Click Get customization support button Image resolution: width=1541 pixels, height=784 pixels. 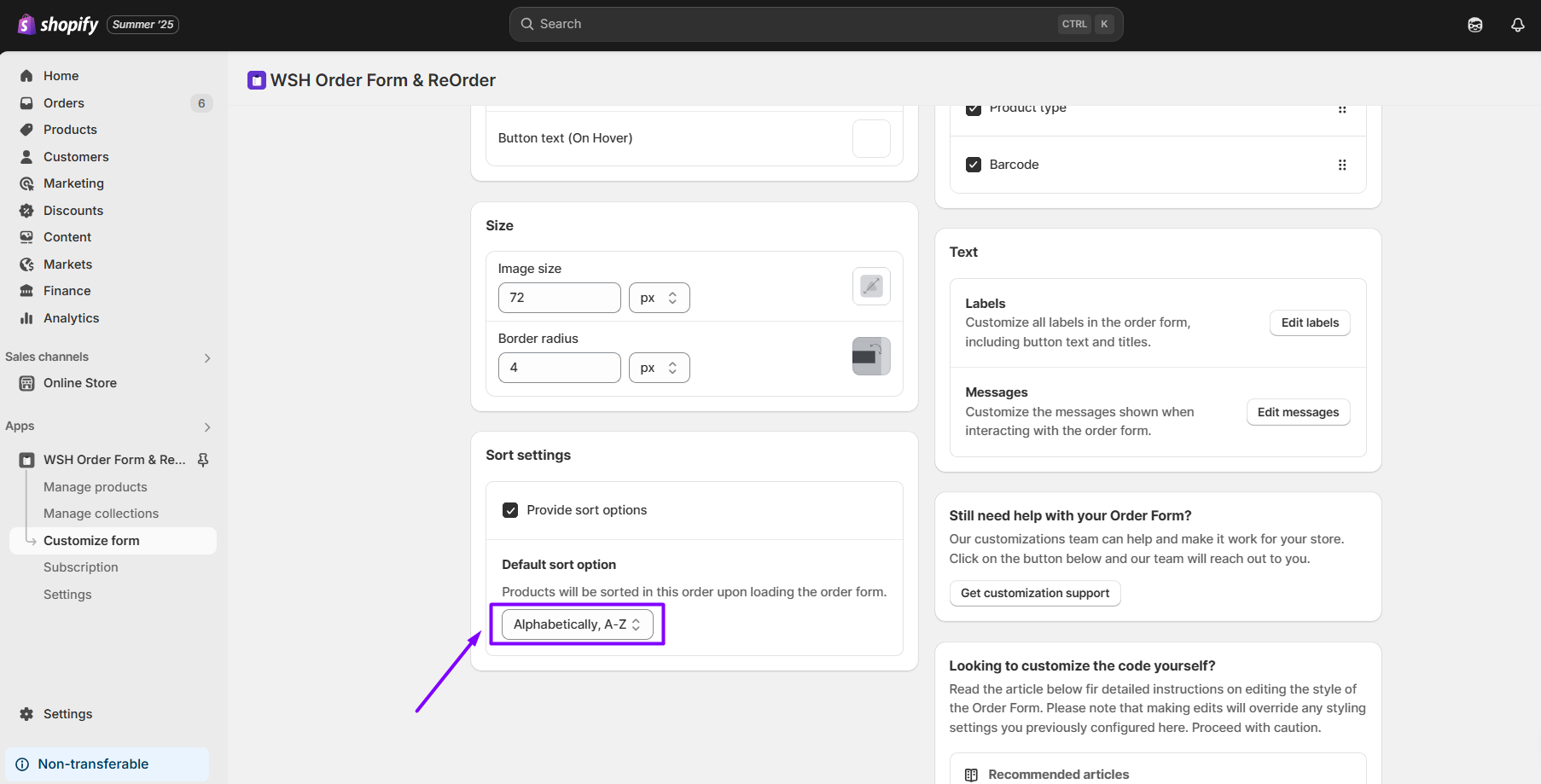(x=1034, y=593)
